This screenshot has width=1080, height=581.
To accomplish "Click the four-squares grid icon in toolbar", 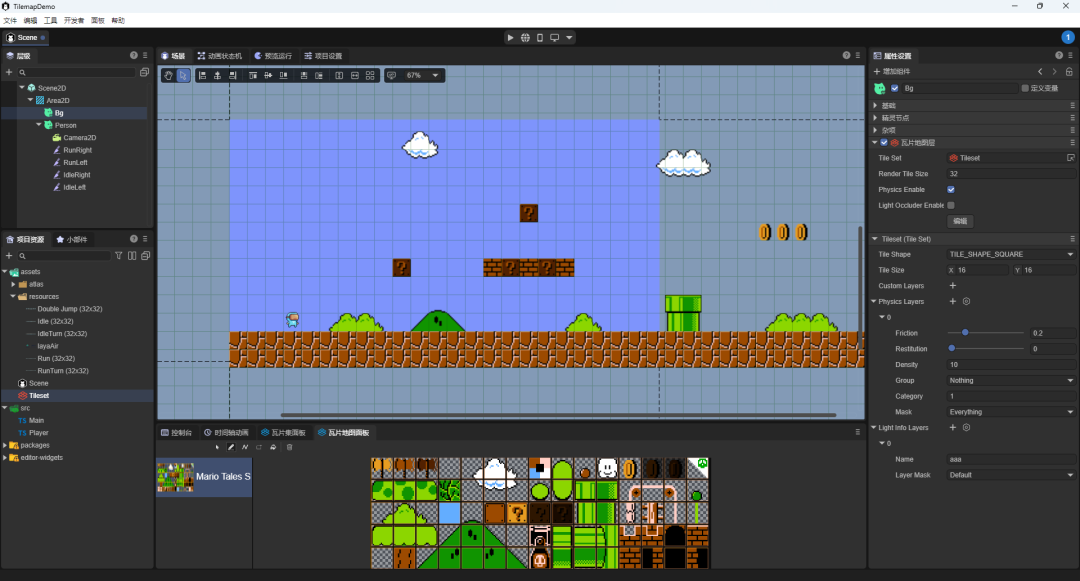I will 370,76.
